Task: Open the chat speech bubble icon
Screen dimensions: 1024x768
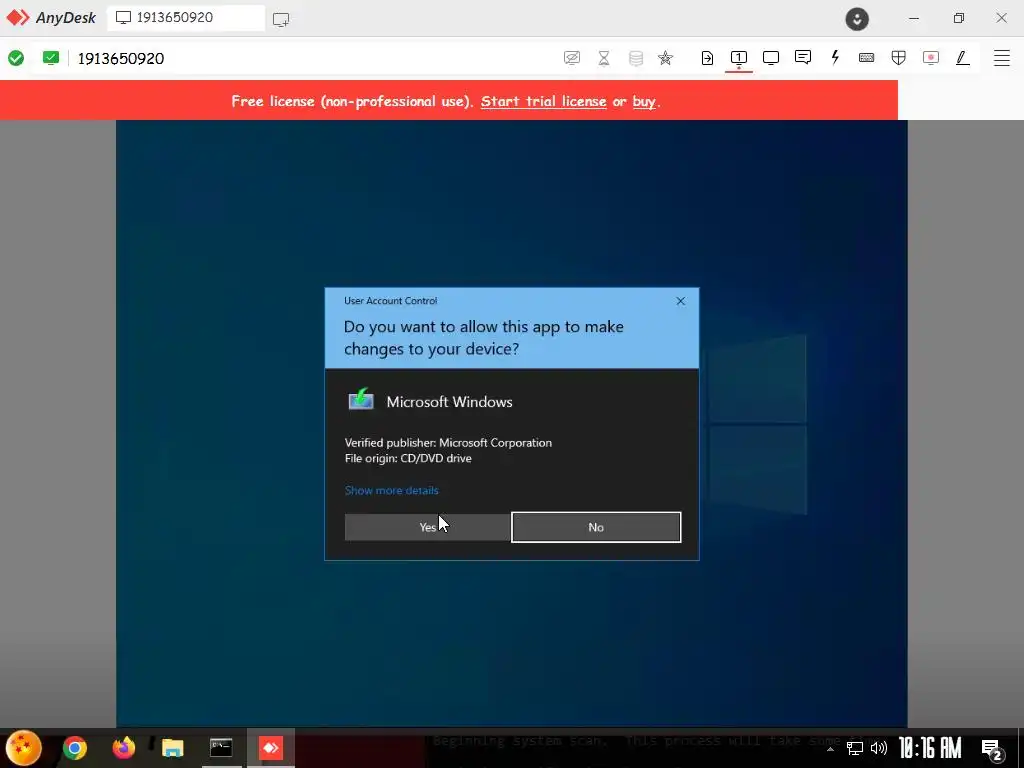Action: pyautogui.click(x=803, y=57)
